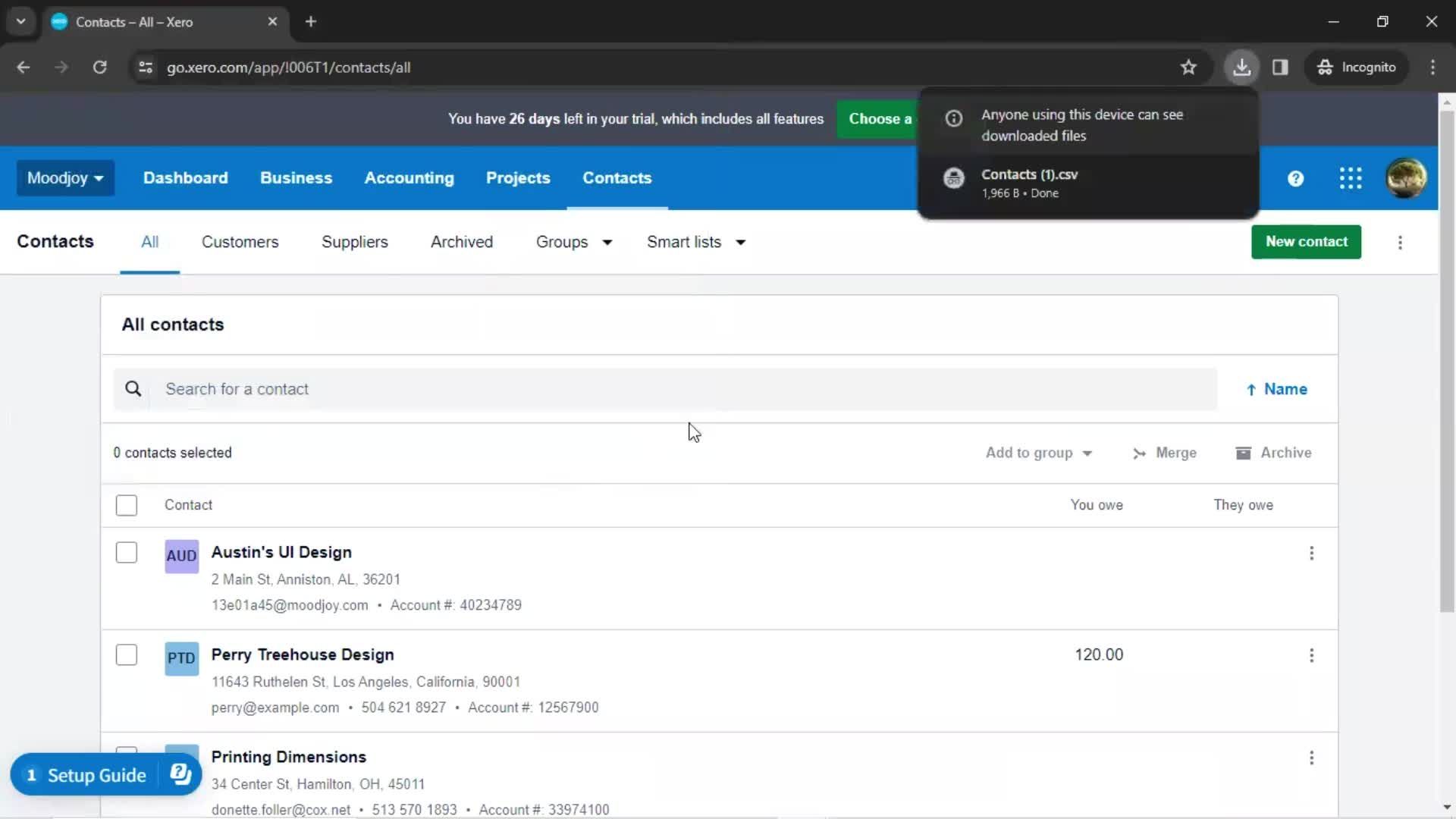Click the scrollbar down arrow
Viewport: 1456px width, 819px height.
[x=1447, y=808]
